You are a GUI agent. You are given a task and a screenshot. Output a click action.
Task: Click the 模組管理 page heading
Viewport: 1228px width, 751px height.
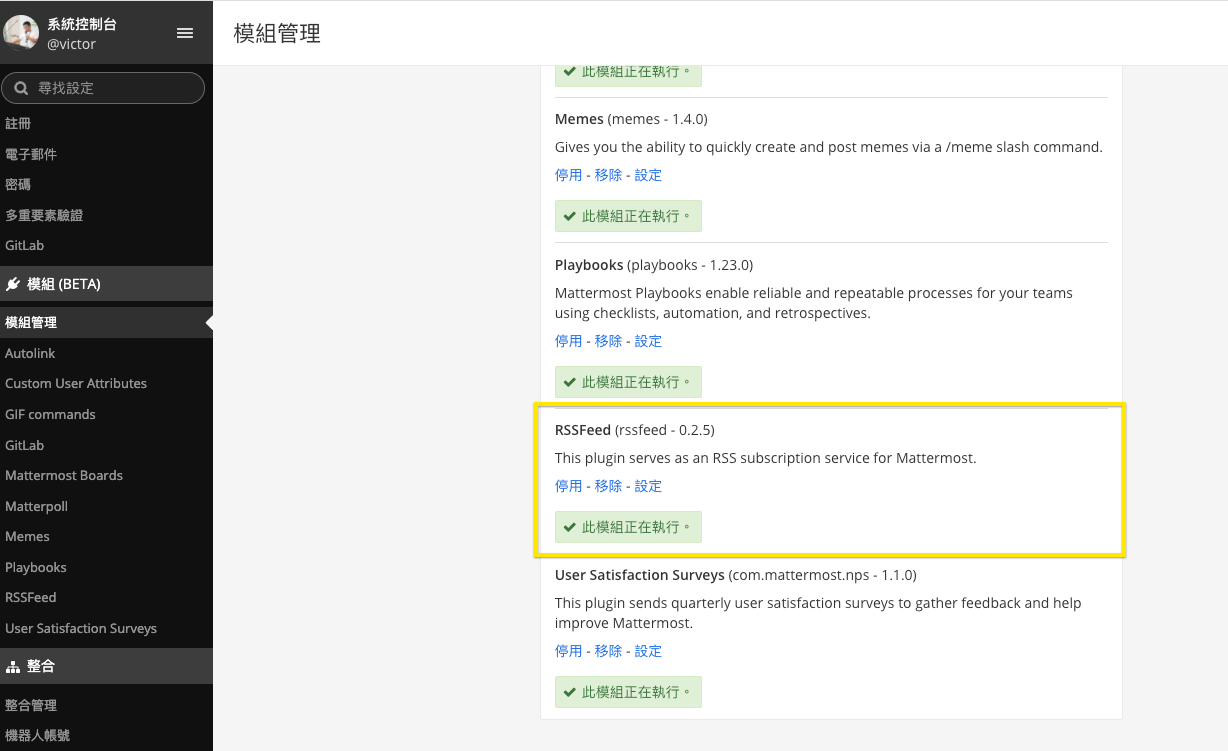tap(277, 33)
